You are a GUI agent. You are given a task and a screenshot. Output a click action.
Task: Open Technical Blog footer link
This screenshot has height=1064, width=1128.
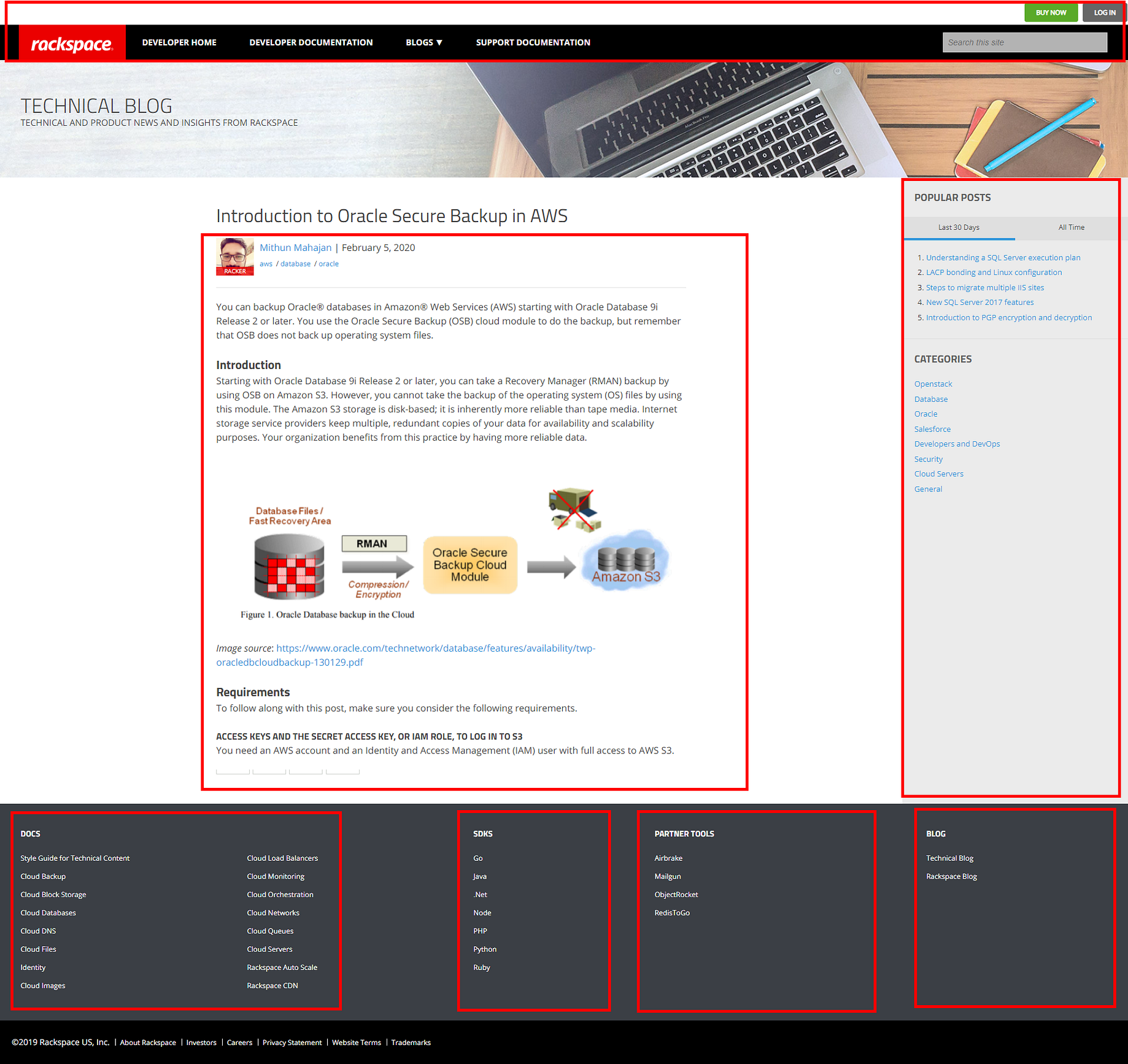[949, 858]
